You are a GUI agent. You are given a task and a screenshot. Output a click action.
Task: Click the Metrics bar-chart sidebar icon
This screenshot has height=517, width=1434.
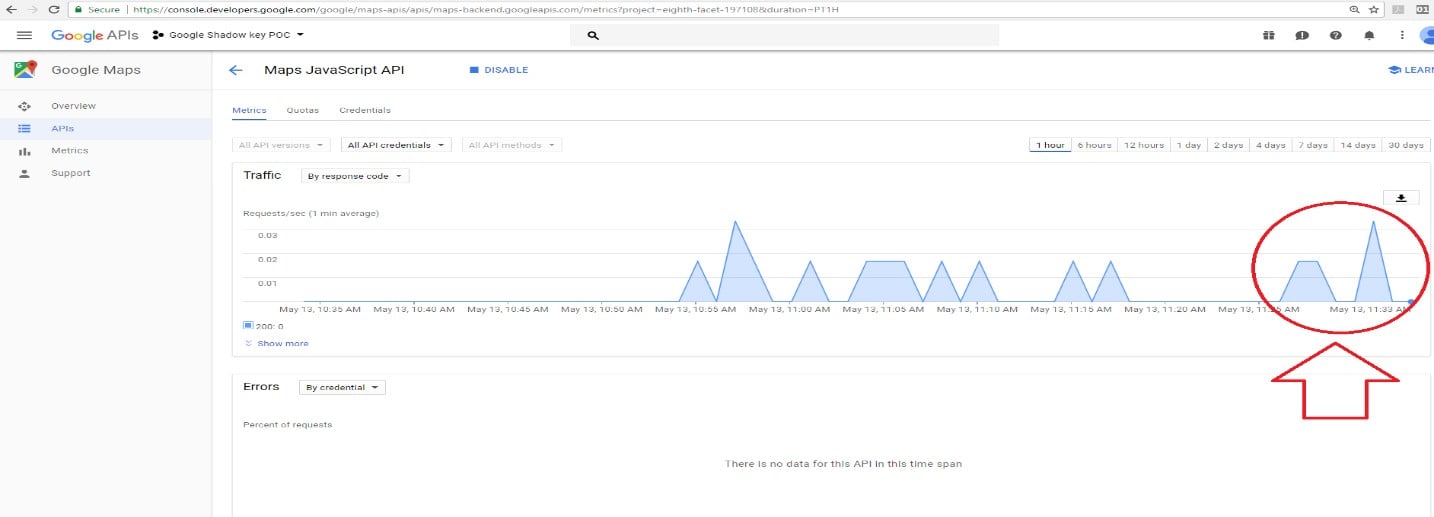pos(25,151)
